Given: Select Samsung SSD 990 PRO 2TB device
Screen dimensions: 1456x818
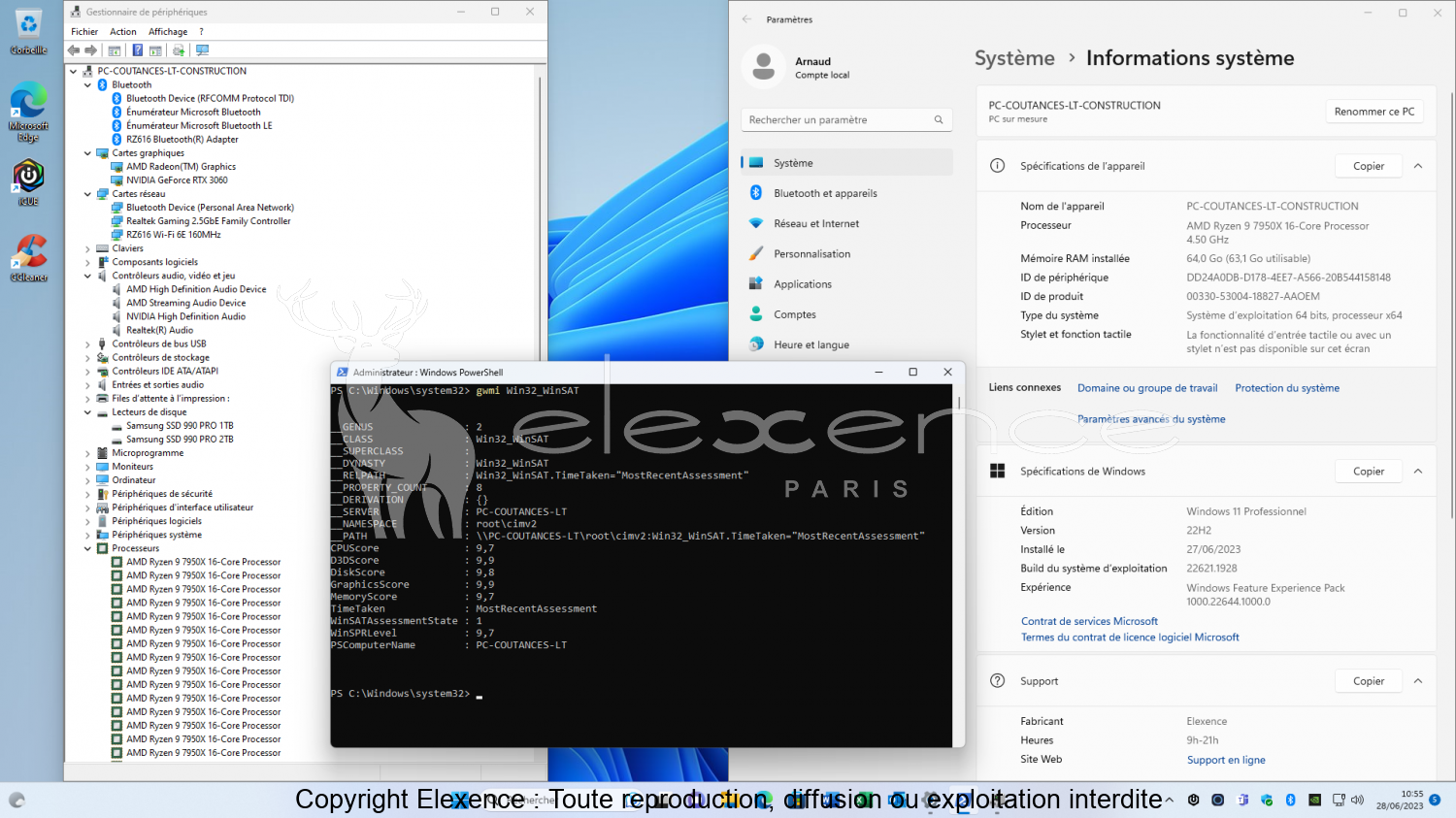Looking at the screenshot, I should click(x=180, y=440).
